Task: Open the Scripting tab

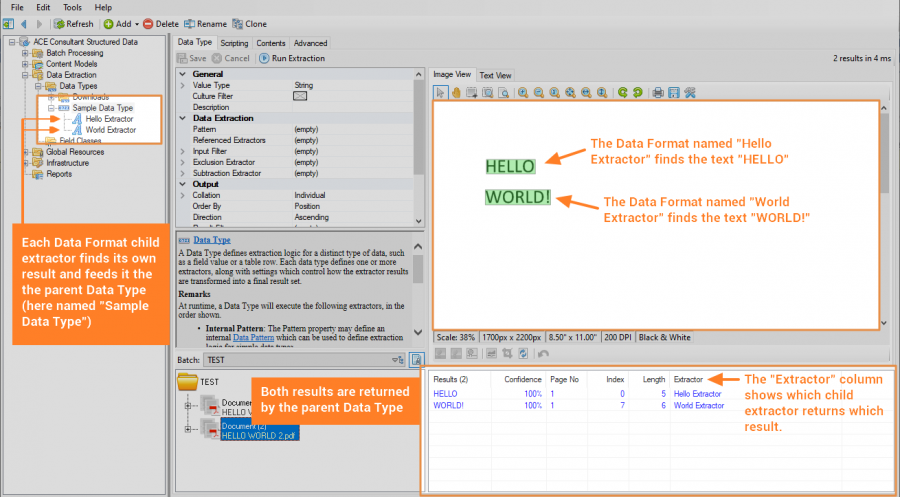Action: pyautogui.click(x=234, y=43)
